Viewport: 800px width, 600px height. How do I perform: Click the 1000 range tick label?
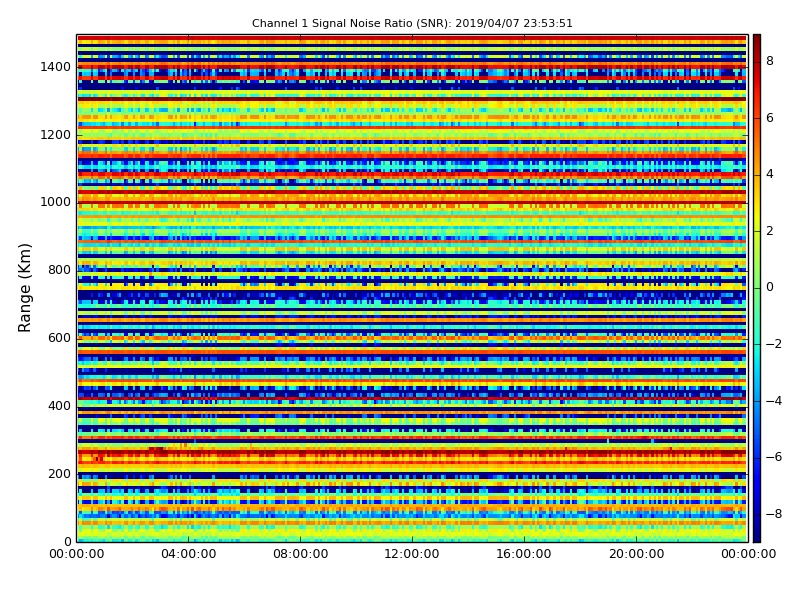tap(56, 202)
